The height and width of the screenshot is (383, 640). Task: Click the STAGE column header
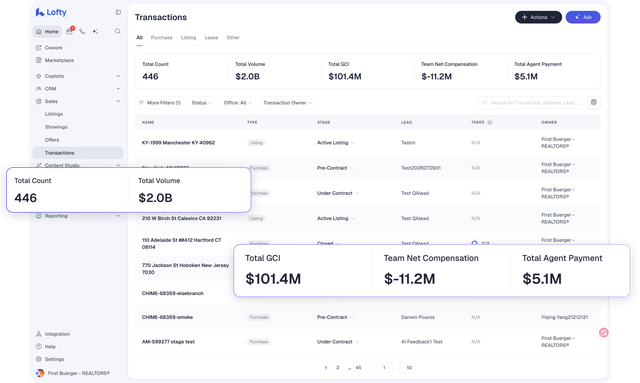coord(324,122)
